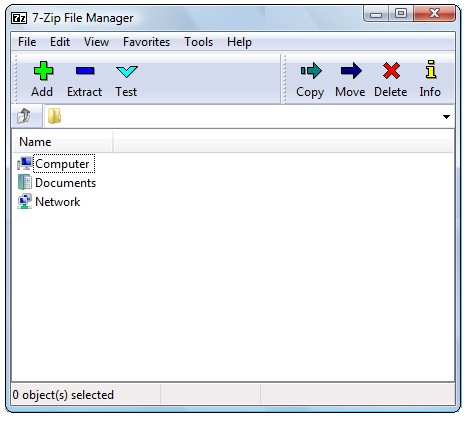Expand the address bar path dropdown
The width and height of the screenshot is (470, 422).
click(446, 117)
